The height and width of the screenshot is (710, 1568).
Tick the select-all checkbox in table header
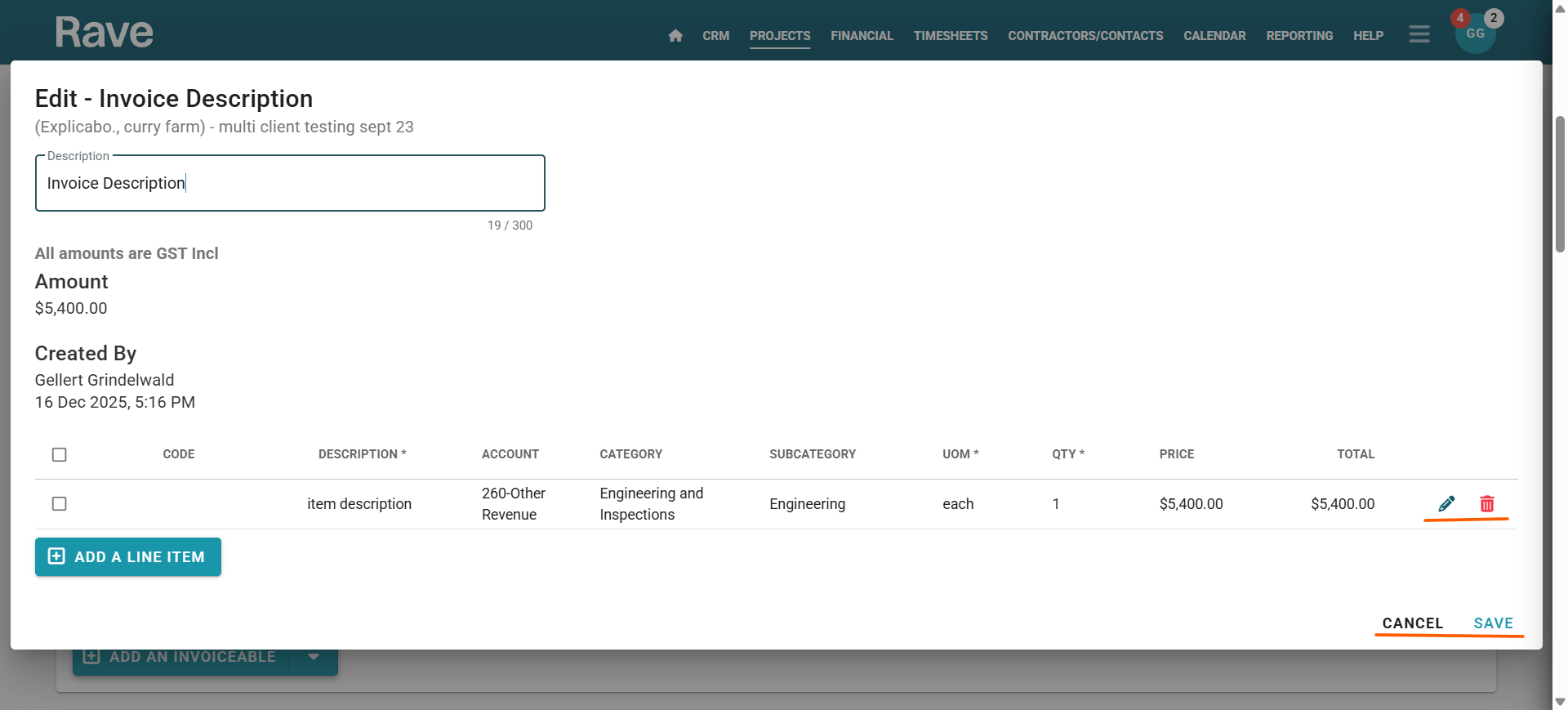click(x=59, y=454)
